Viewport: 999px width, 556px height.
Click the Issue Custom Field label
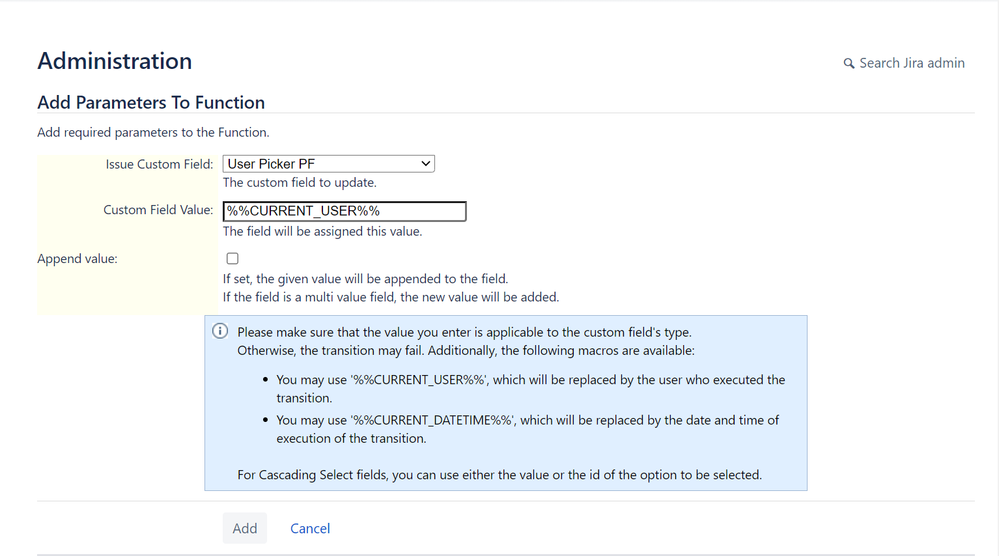(159, 164)
